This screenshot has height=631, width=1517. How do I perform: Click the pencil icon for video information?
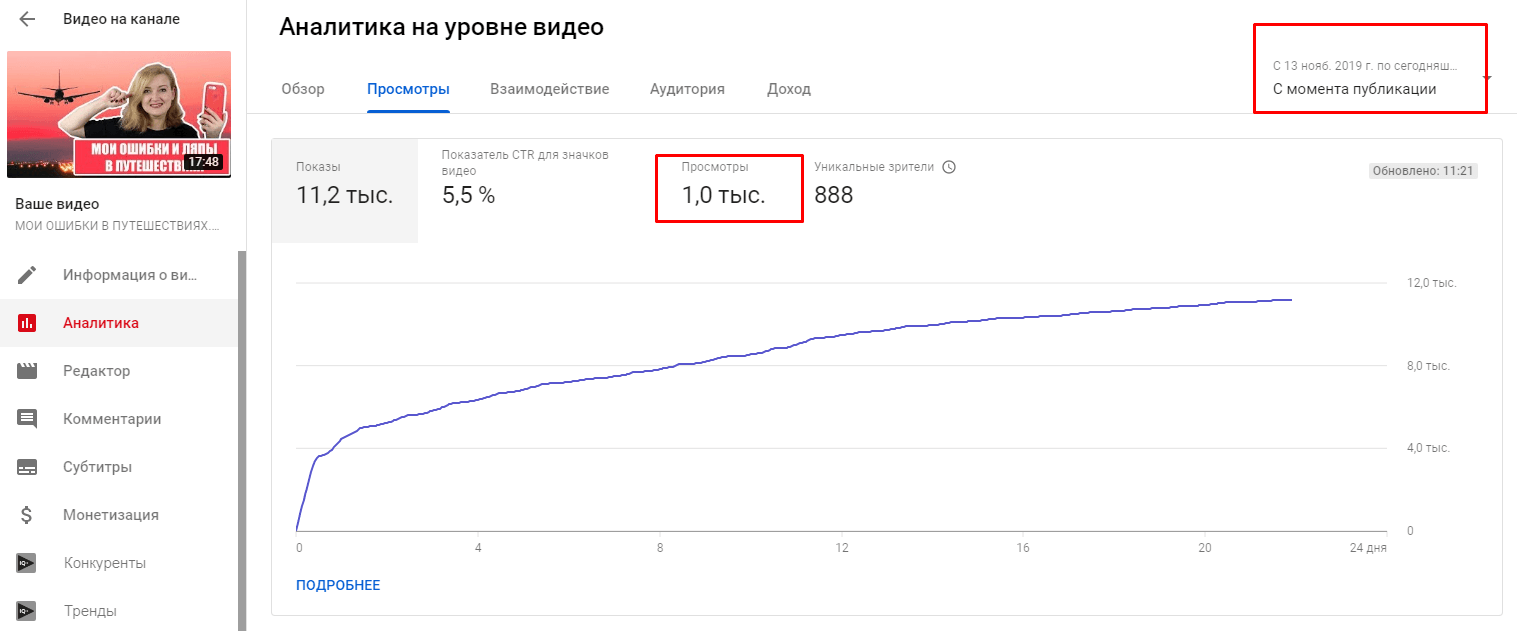coord(27,275)
